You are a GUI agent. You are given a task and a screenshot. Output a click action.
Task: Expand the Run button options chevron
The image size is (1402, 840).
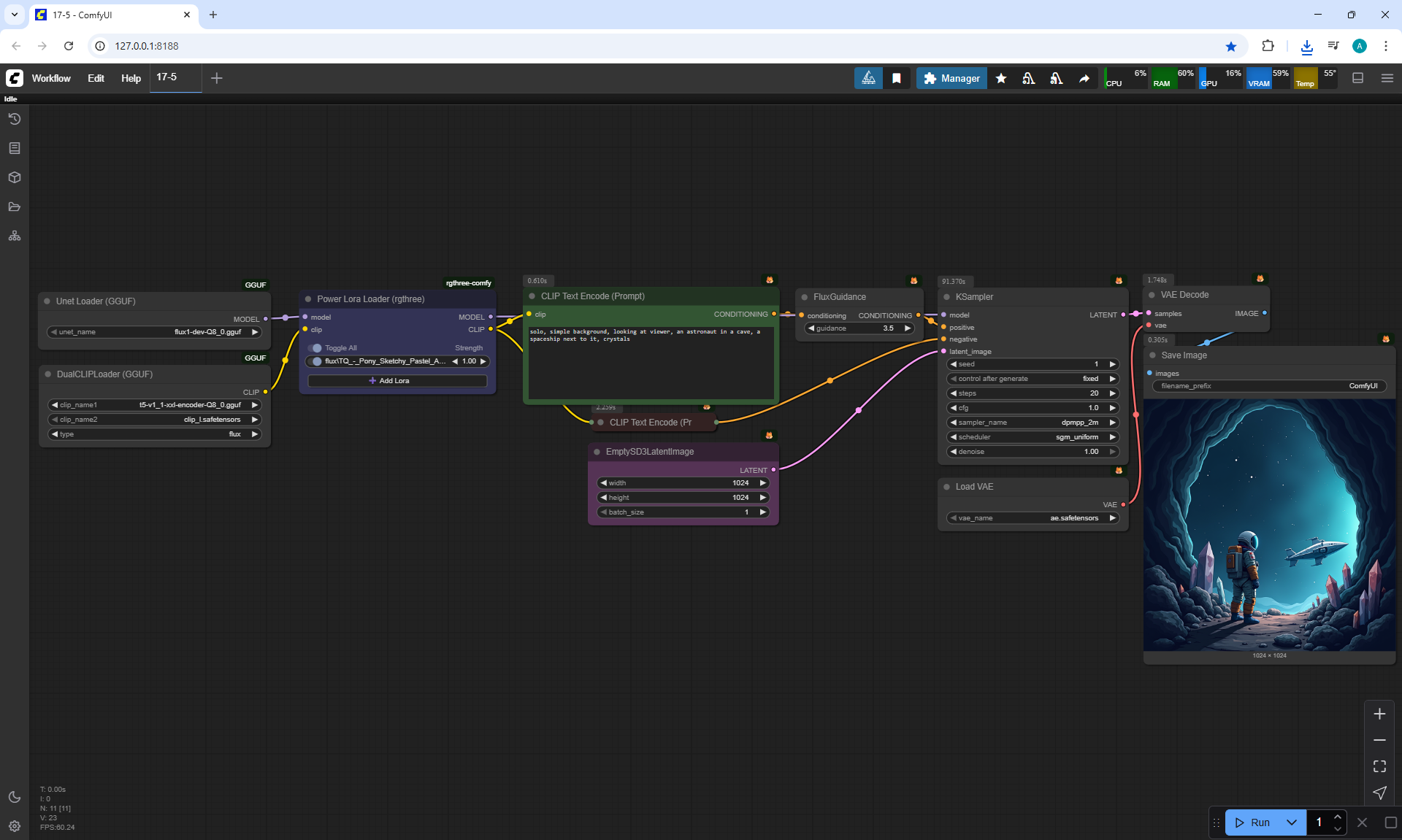tap(1292, 822)
